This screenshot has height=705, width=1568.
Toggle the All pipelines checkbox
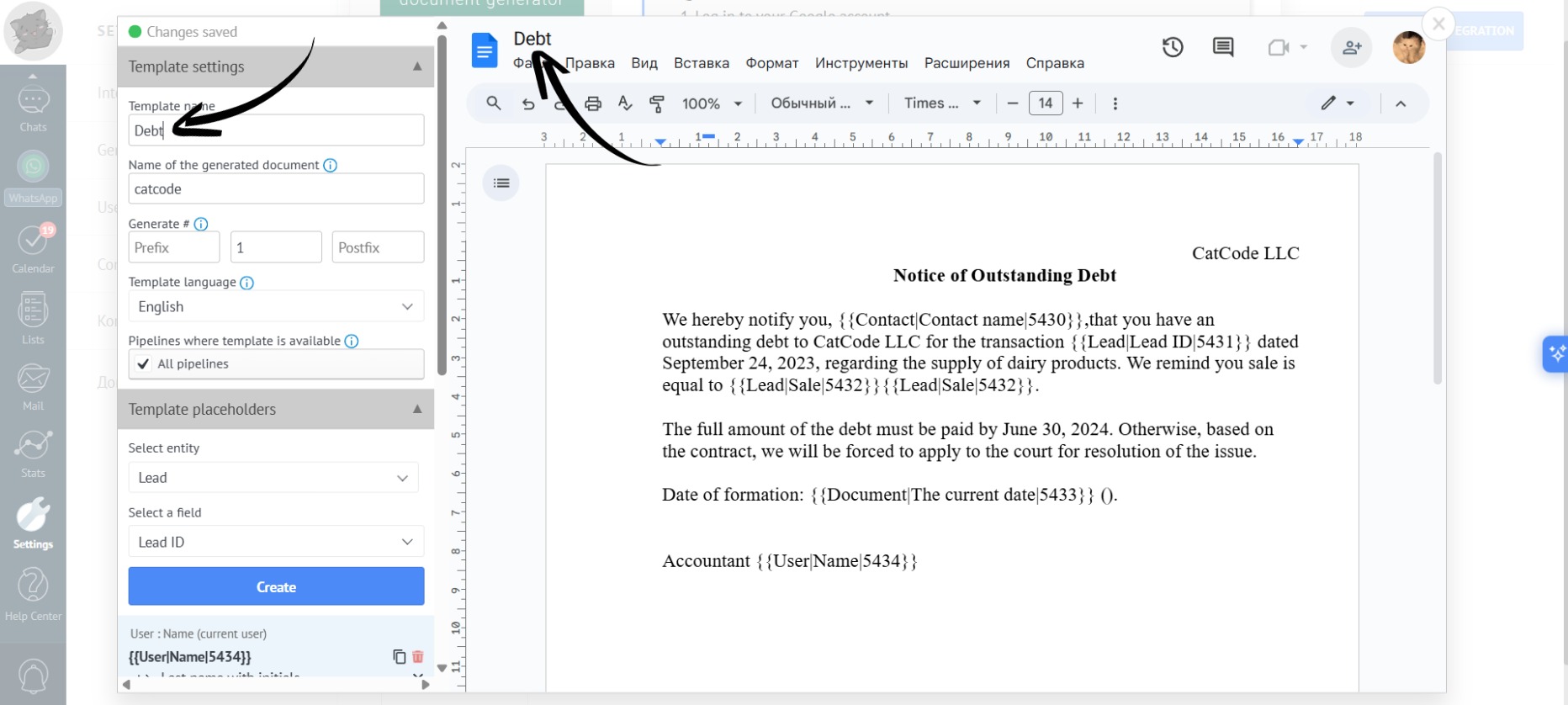(144, 364)
